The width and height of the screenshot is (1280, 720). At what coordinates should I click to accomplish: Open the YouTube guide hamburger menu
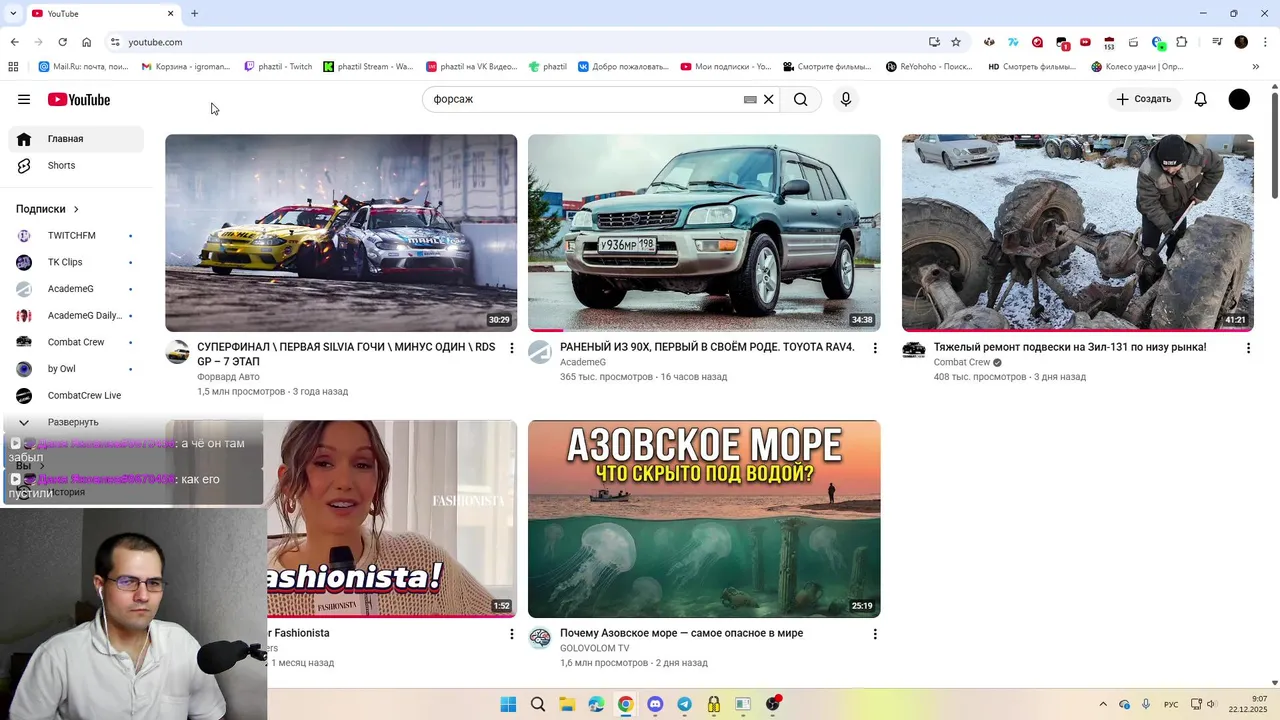tap(24, 99)
